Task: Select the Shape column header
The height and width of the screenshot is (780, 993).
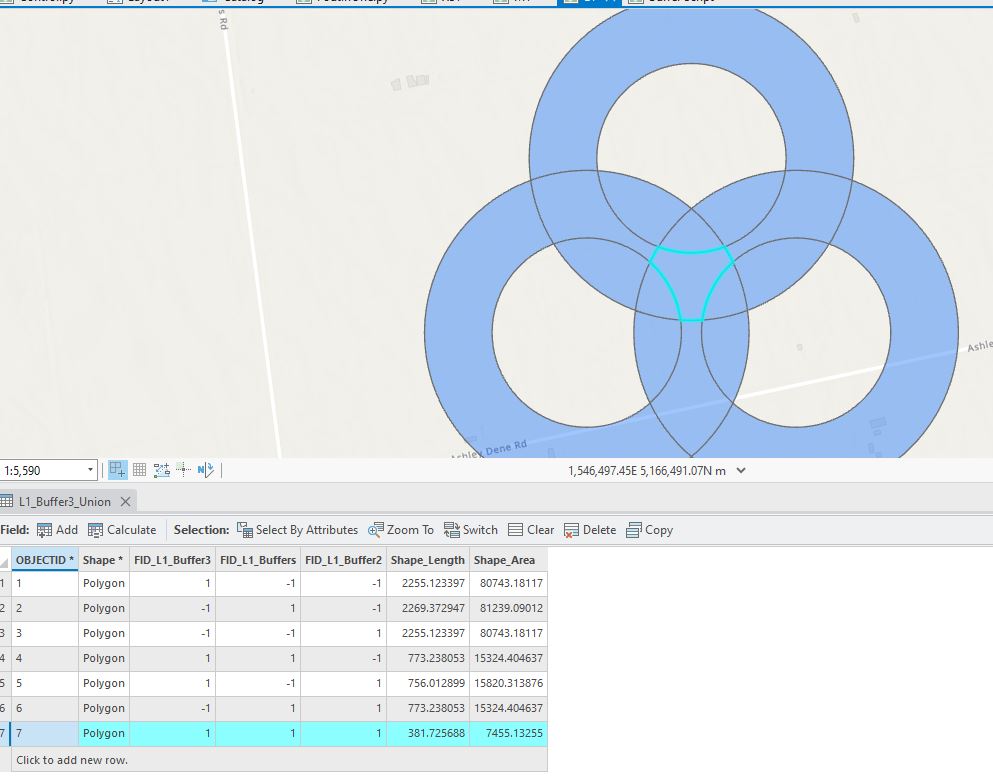Action: pyautogui.click(x=104, y=560)
